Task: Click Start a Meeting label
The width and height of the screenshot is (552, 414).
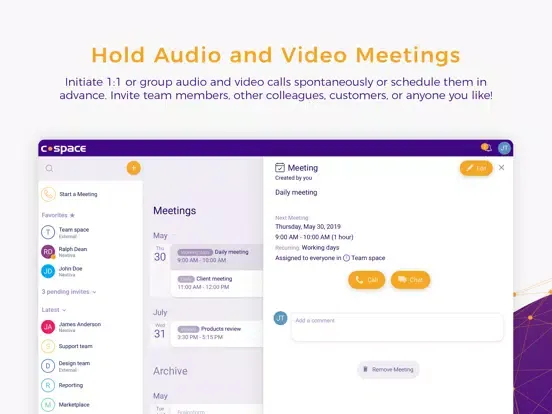Action: pyautogui.click(x=78, y=194)
